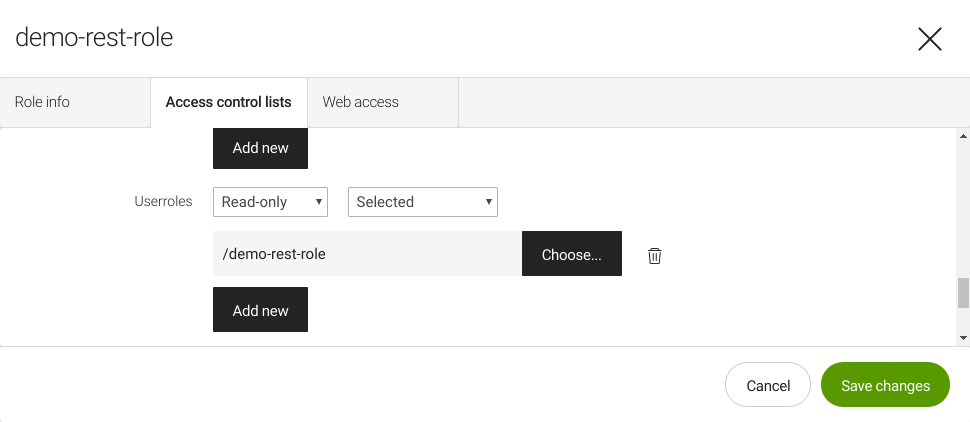Click the Userroles label

pyautogui.click(x=163, y=202)
